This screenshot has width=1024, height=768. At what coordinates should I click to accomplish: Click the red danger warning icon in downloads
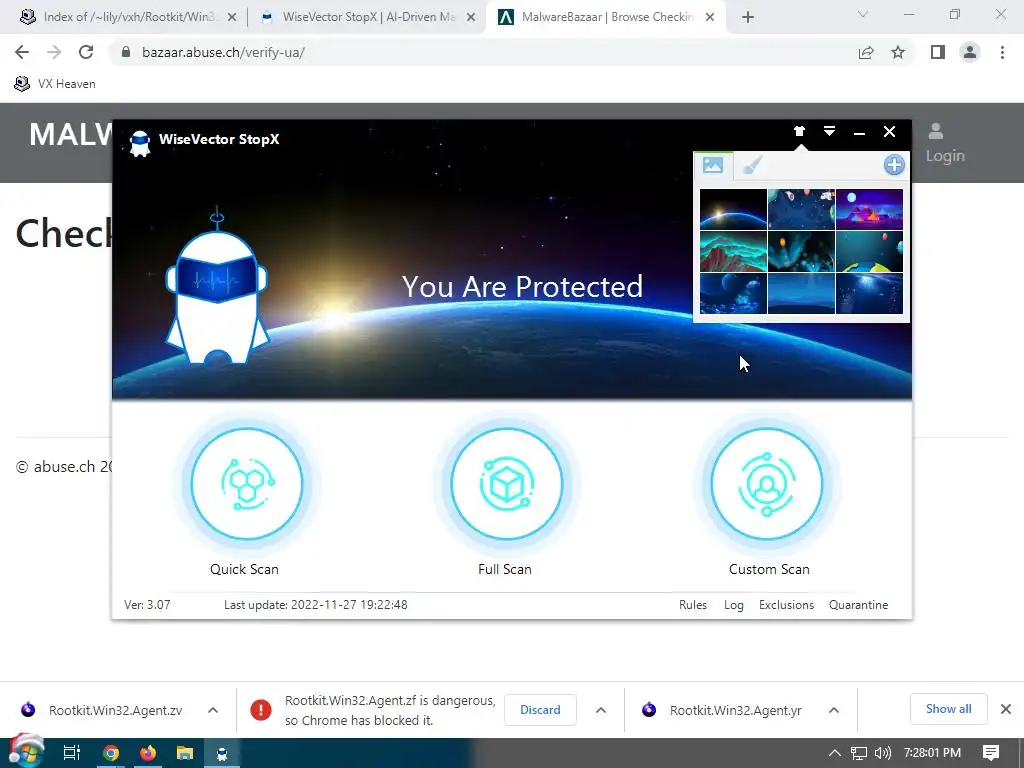pos(261,710)
